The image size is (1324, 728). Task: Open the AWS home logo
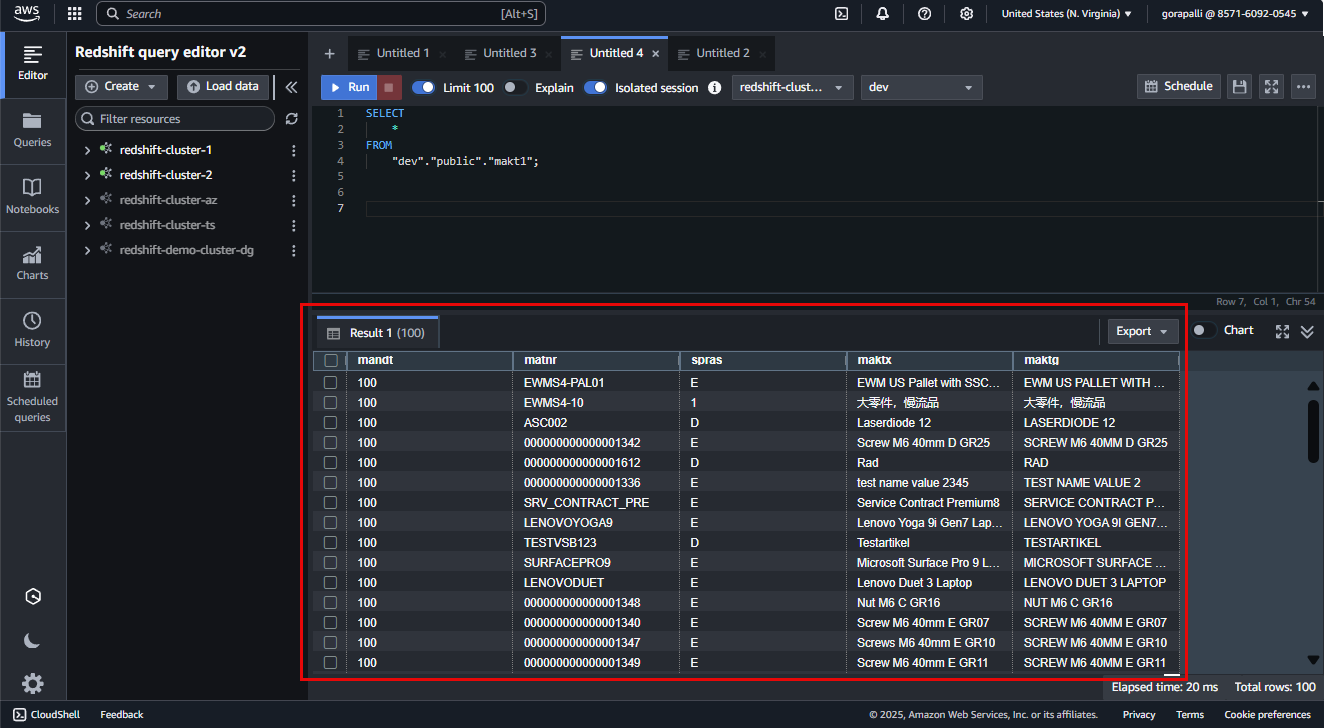26,14
